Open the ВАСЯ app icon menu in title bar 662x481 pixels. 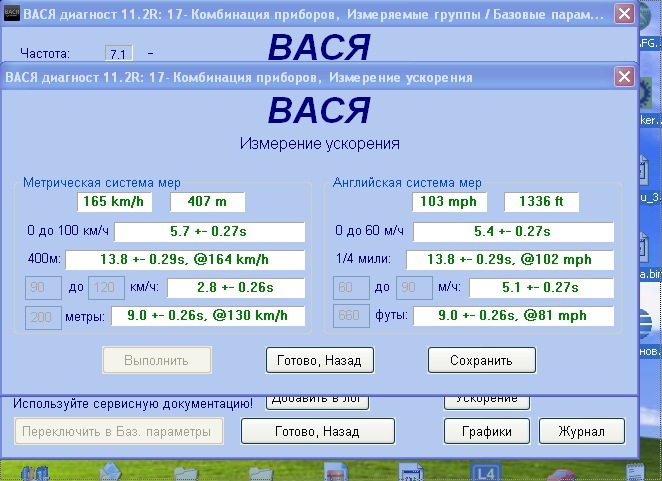tap(11, 14)
